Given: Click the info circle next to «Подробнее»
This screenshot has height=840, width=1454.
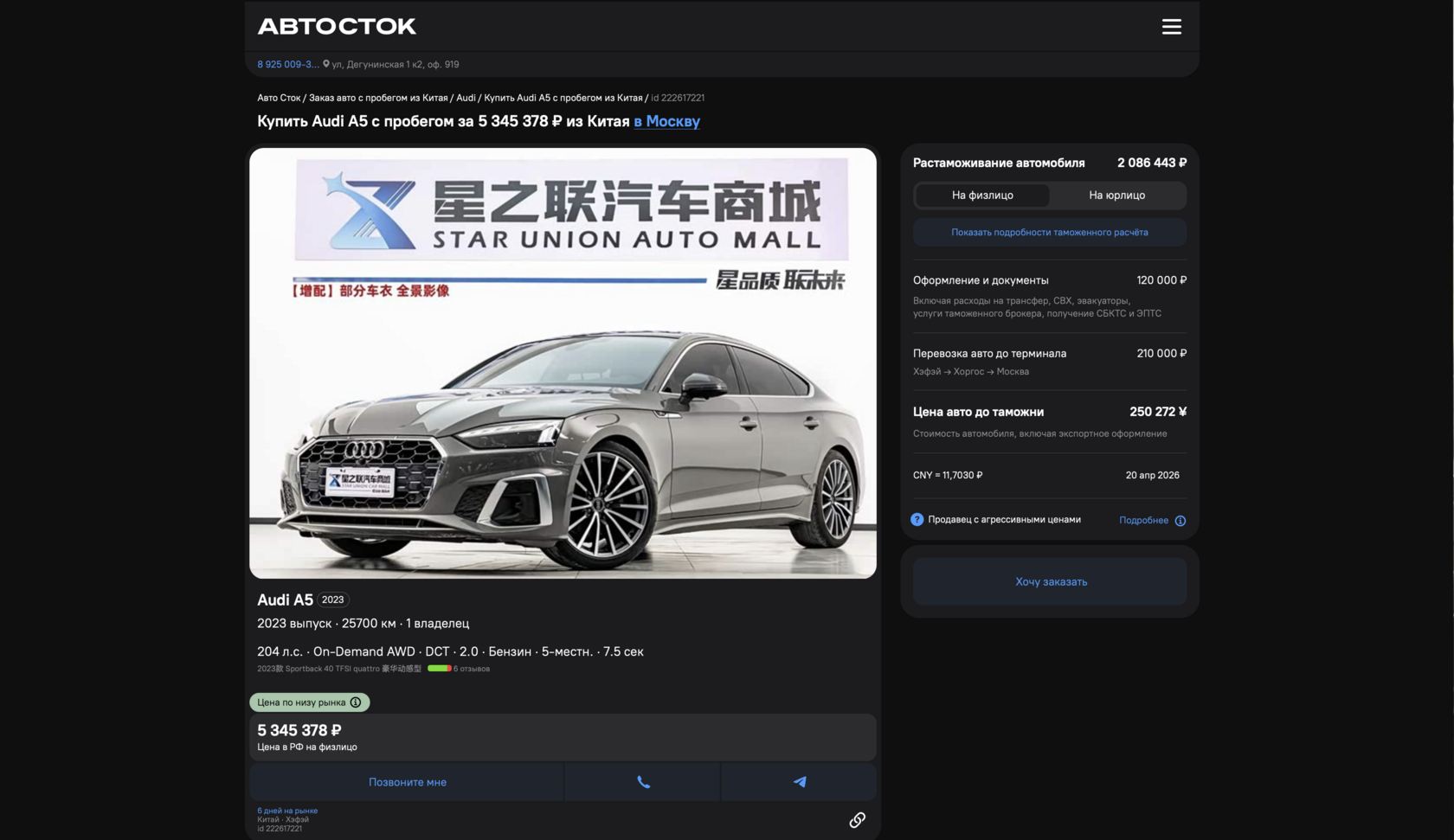Looking at the screenshot, I should click(x=1181, y=520).
